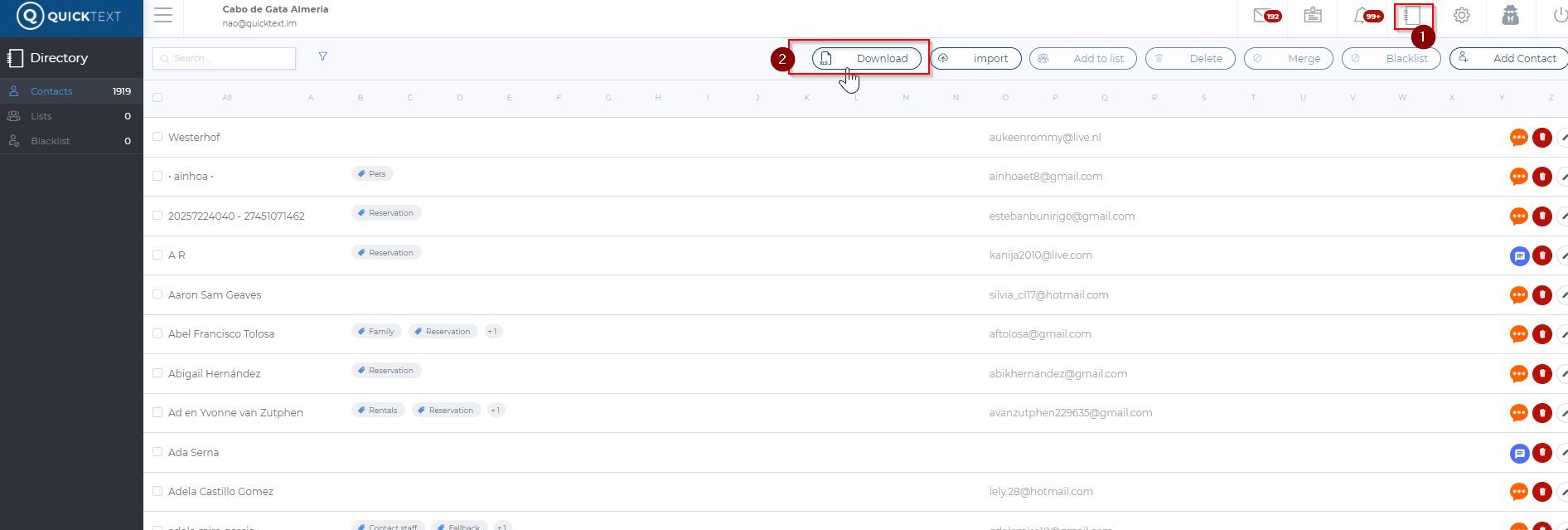Open chat with A R contact
Image resolution: width=1568 pixels, height=530 pixels.
click(1518, 256)
